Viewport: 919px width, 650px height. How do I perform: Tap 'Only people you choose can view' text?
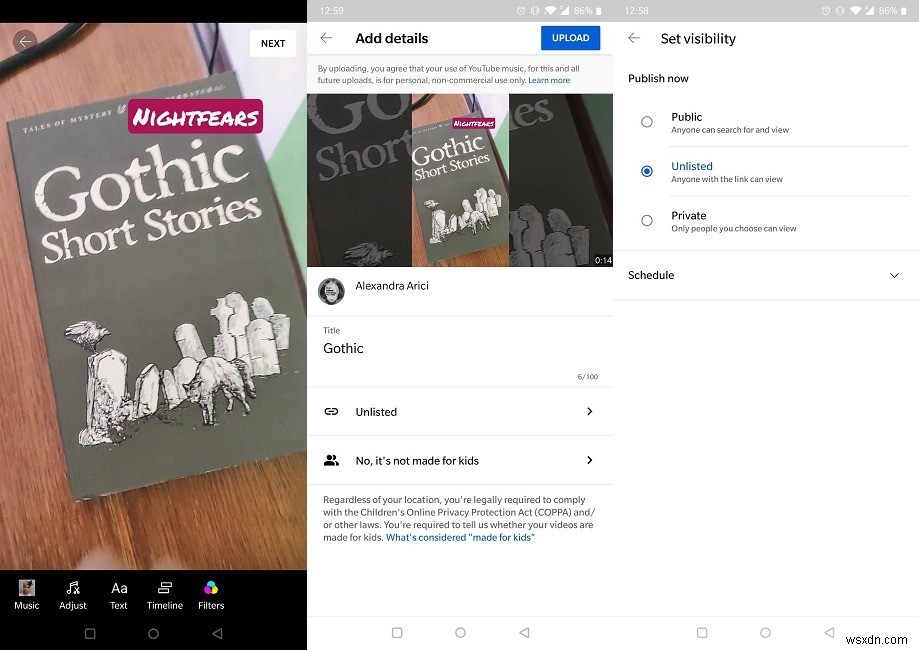(x=734, y=229)
